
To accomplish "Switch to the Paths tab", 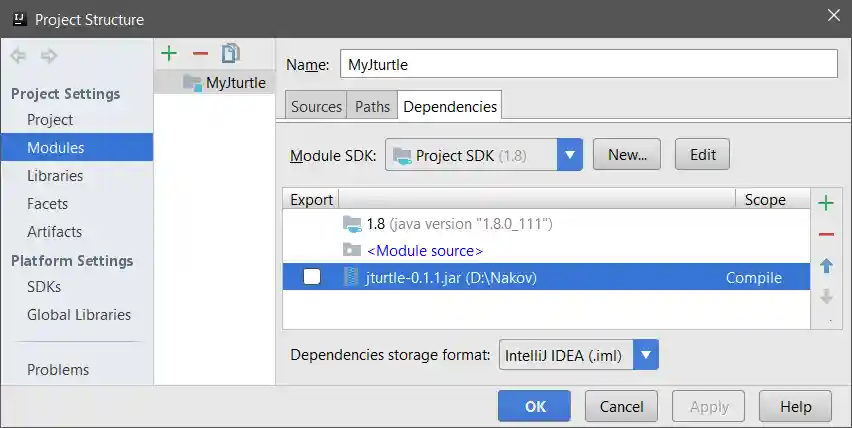I will pyautogui.click(x=372, y=106).
